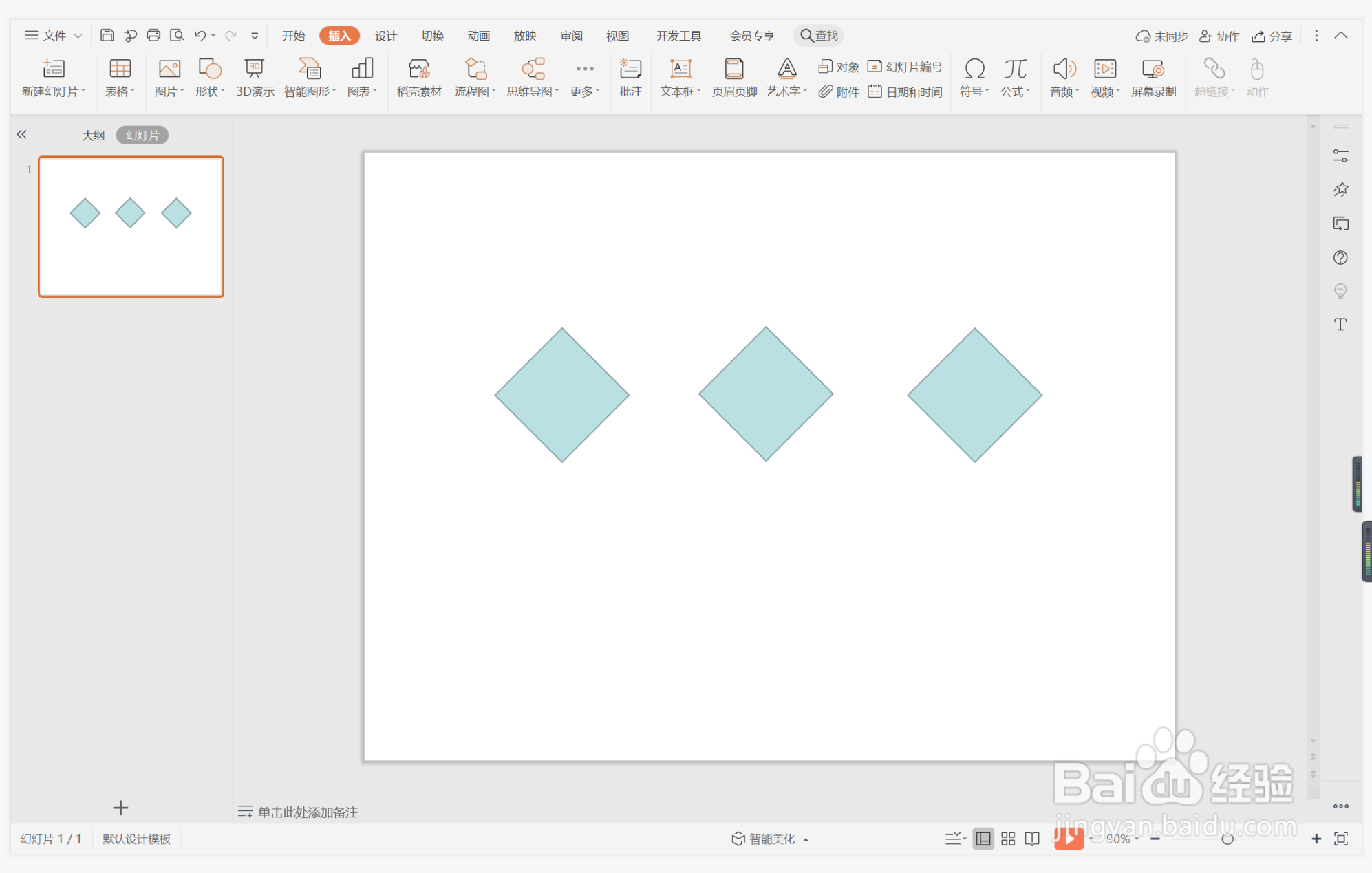Switch to the 设计 ribbon tab
The image size is (1372, 873).
pyautogui.click(x=385, y=36)
